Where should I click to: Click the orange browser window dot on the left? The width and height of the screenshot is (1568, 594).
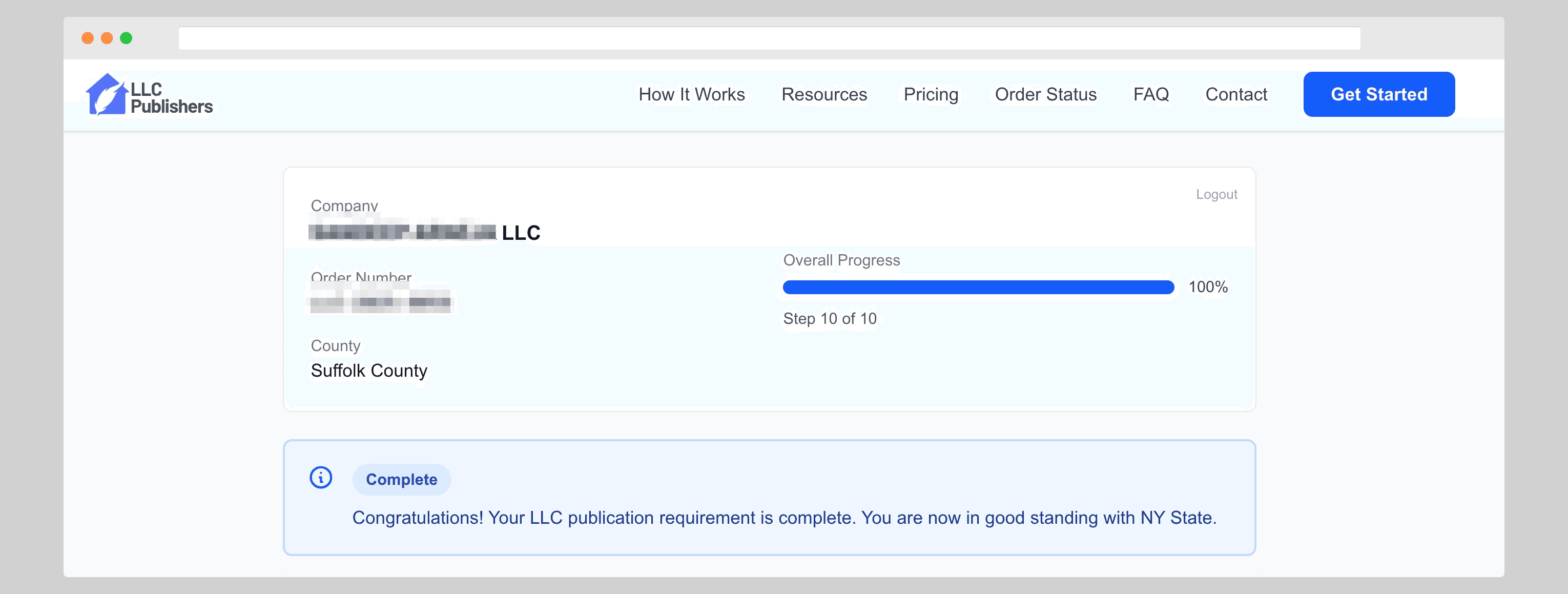[88, 37]
